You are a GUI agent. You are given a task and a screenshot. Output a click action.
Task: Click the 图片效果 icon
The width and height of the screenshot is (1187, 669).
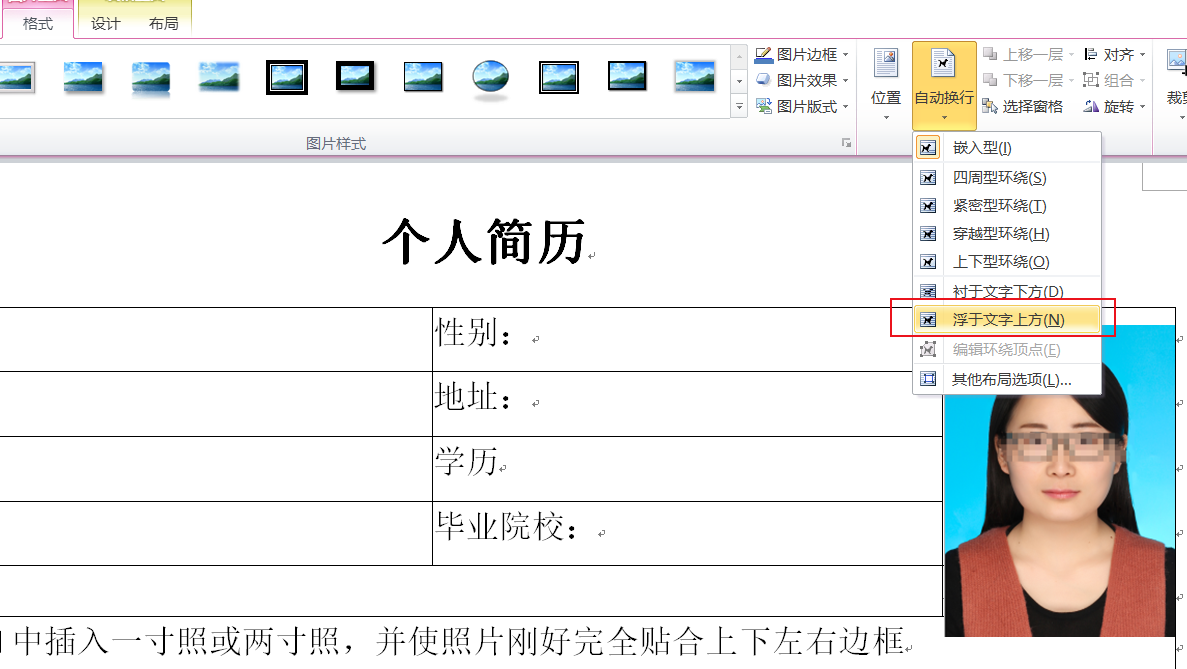coord(764,80)
